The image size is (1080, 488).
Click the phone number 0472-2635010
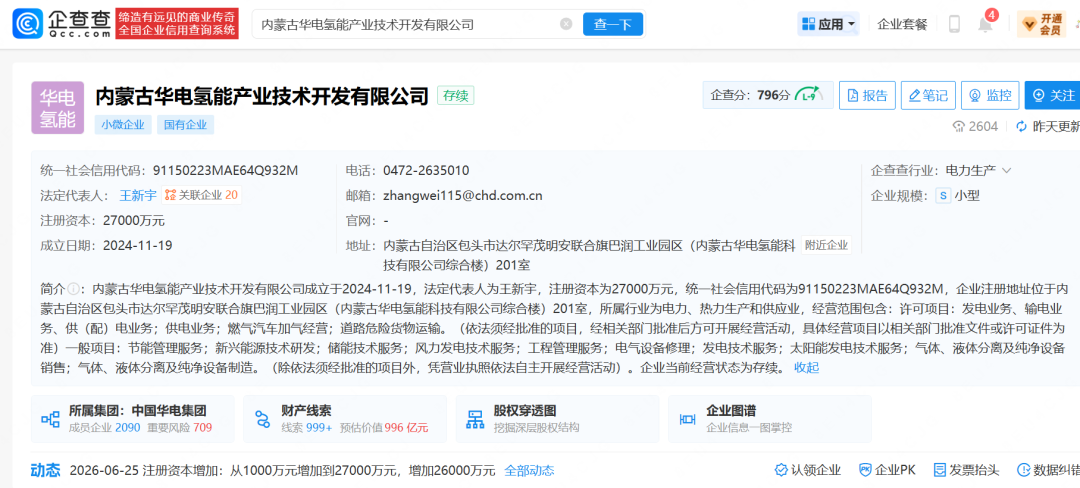426,170
